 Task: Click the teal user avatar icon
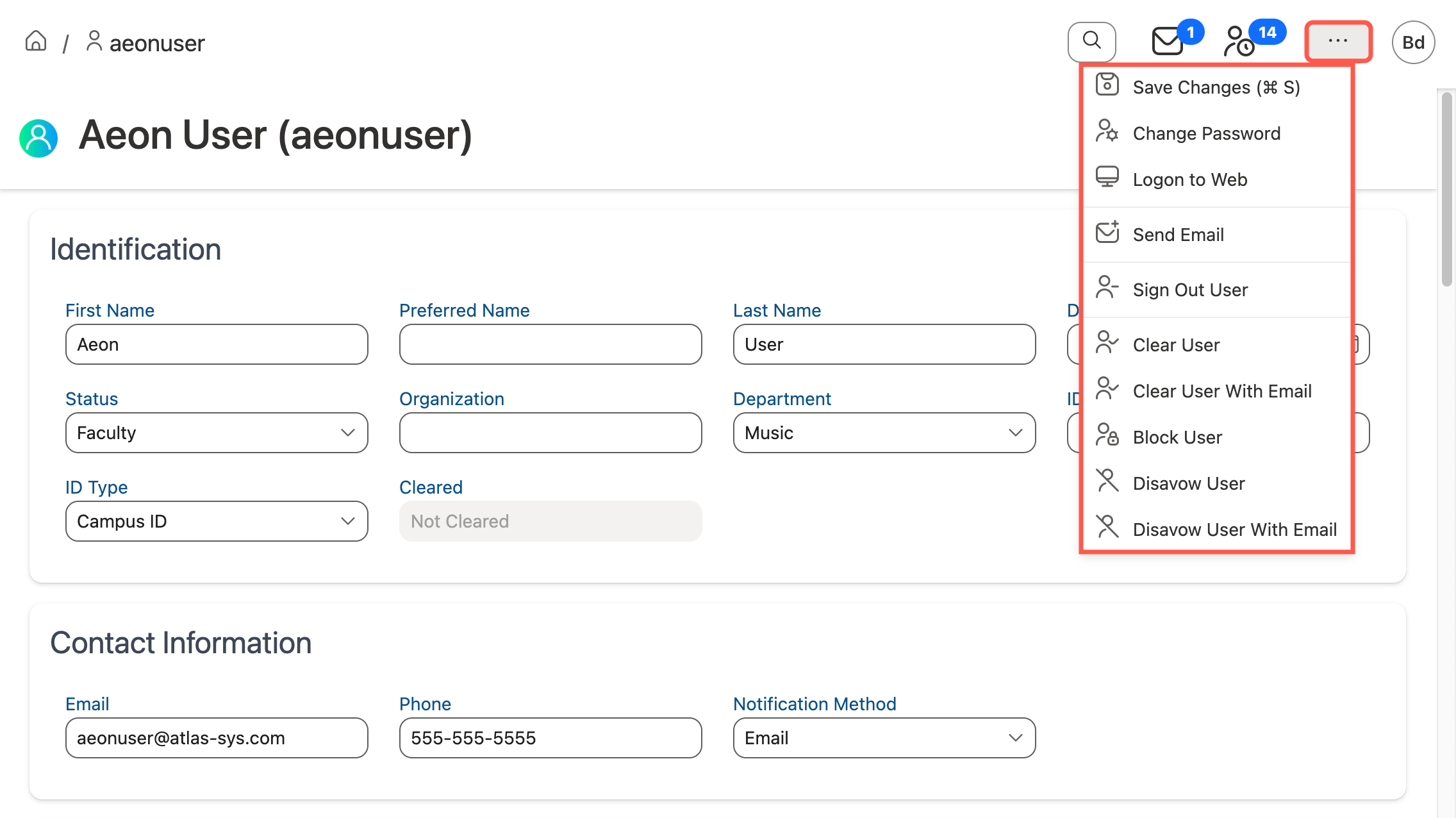click(38, 138)
